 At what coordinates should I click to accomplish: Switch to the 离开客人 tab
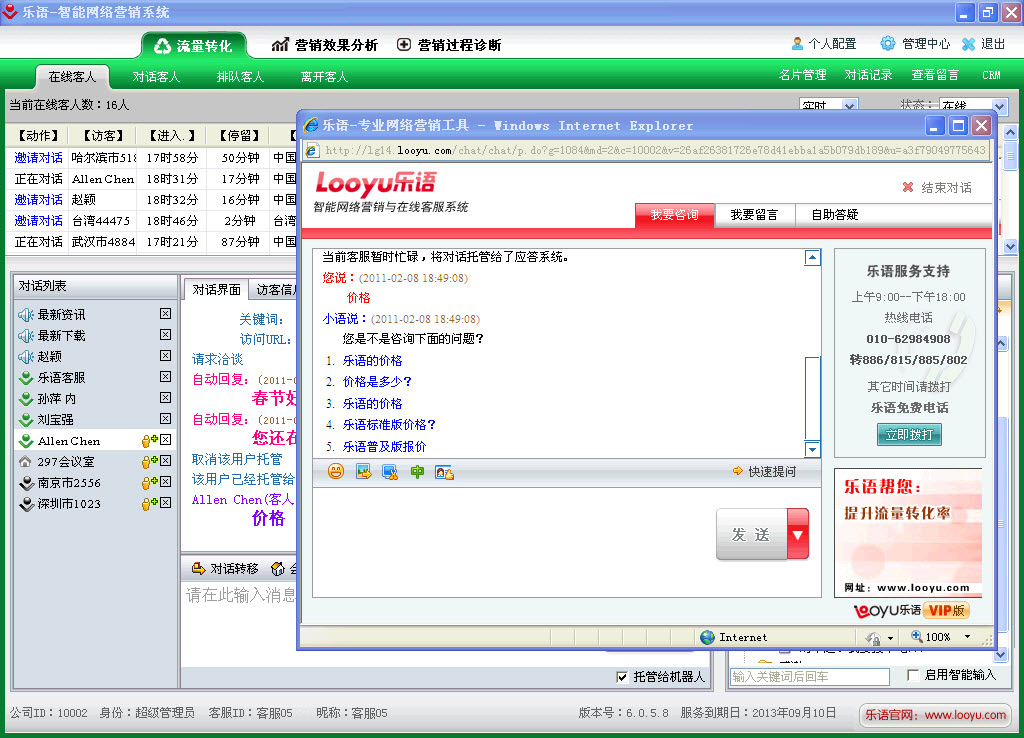point(324,77)
